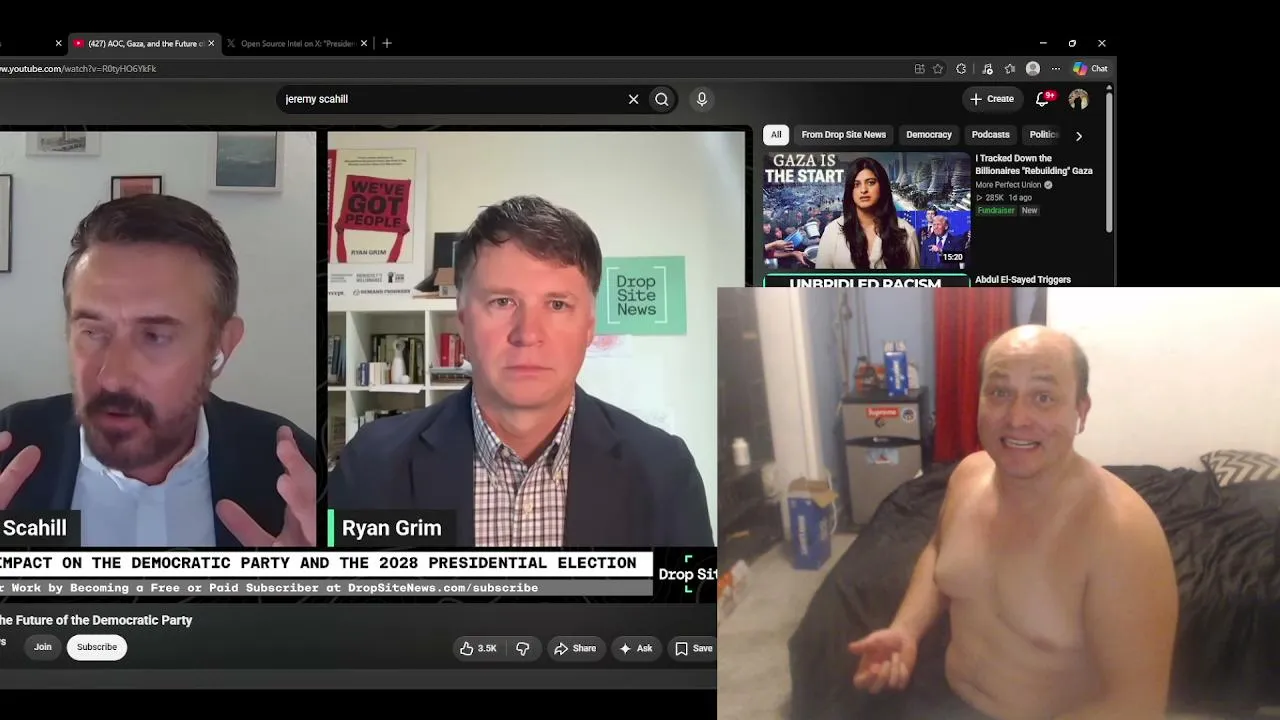Image resolution: width=1280 pixels, height=720 pixels.
Task: Subscribe to the channel
Action: coord(97,647)
